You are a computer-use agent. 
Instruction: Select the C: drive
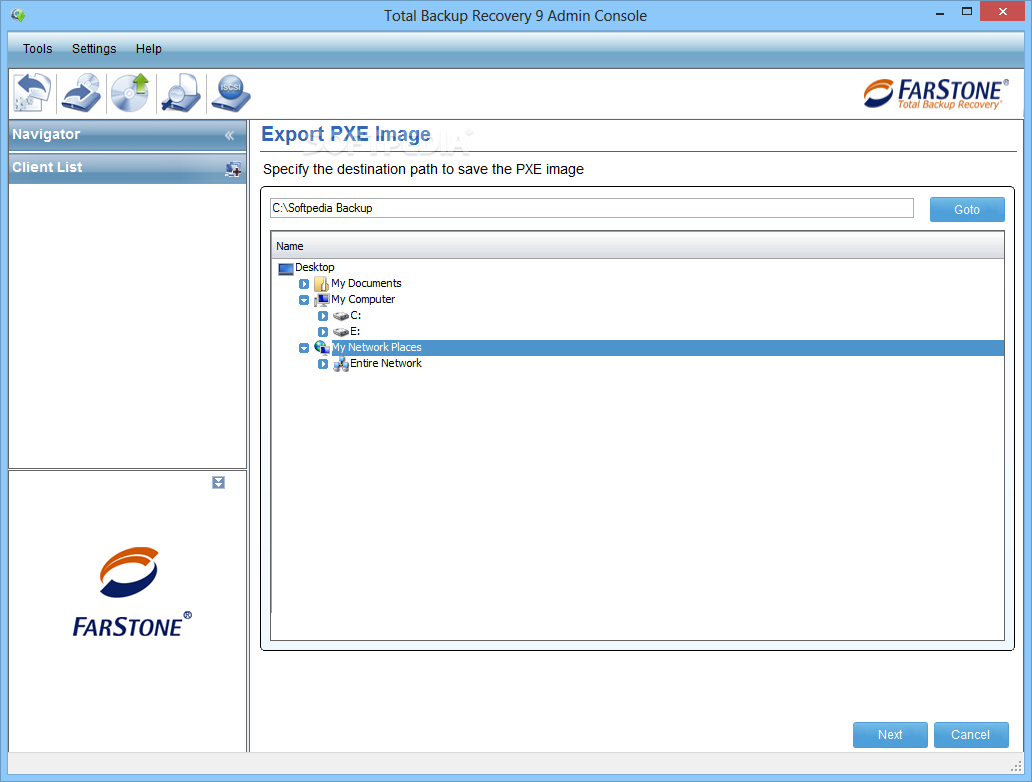tap(355, 315)
